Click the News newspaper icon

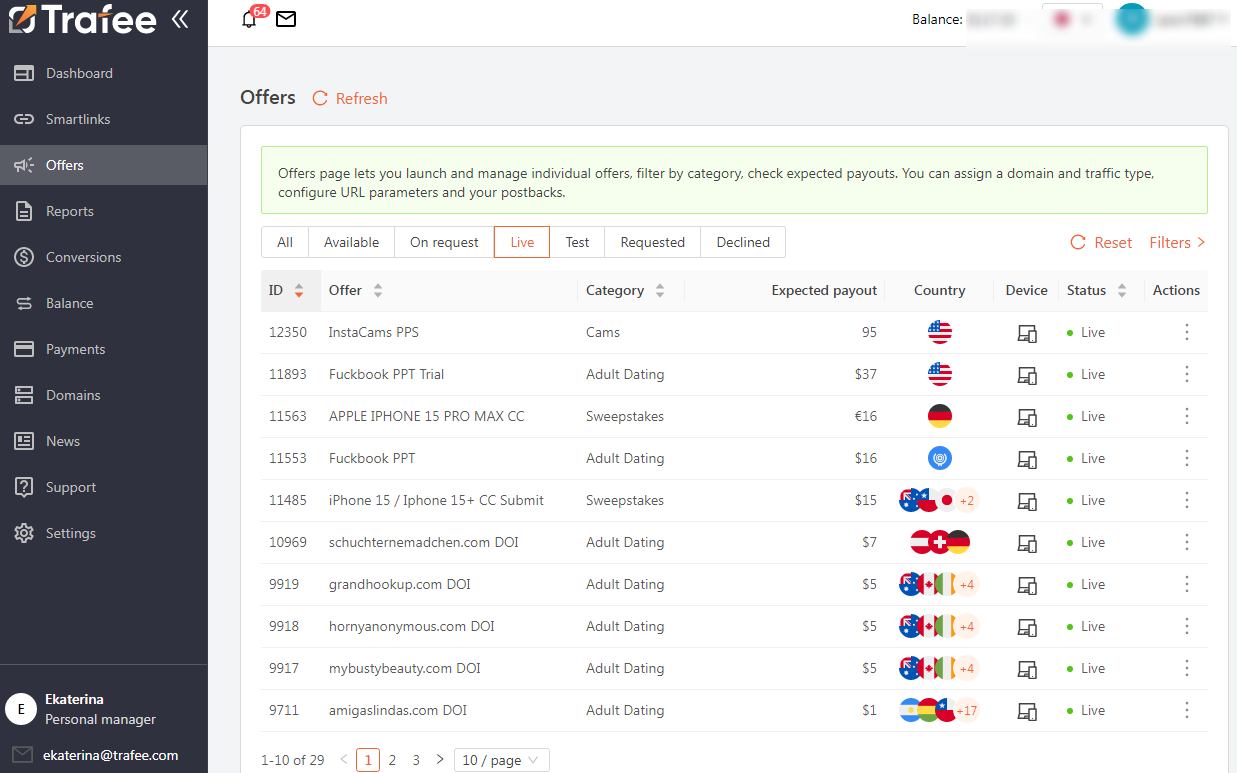point(24,441)
